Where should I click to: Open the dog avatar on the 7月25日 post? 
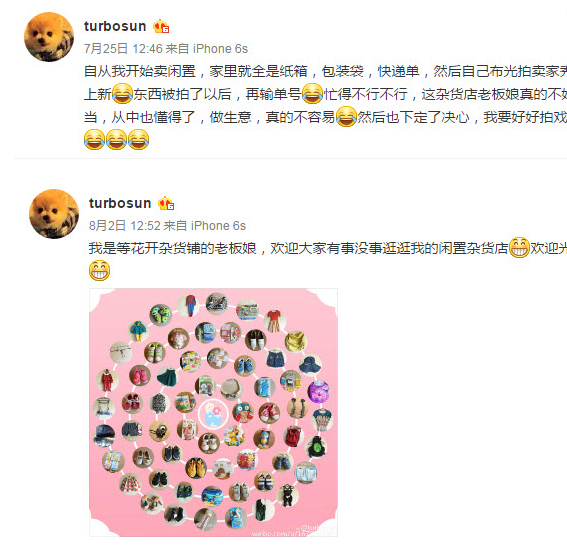point(49,37)
